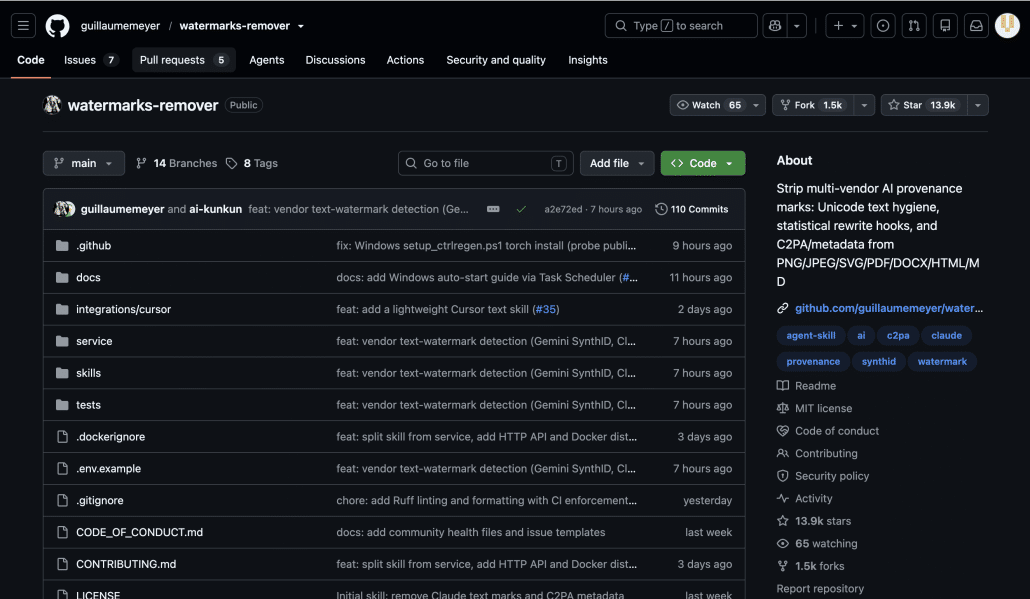Select the agent-skill topic tag
Image resolution: width=1030 pixels, height=599 pixels.
811,336
